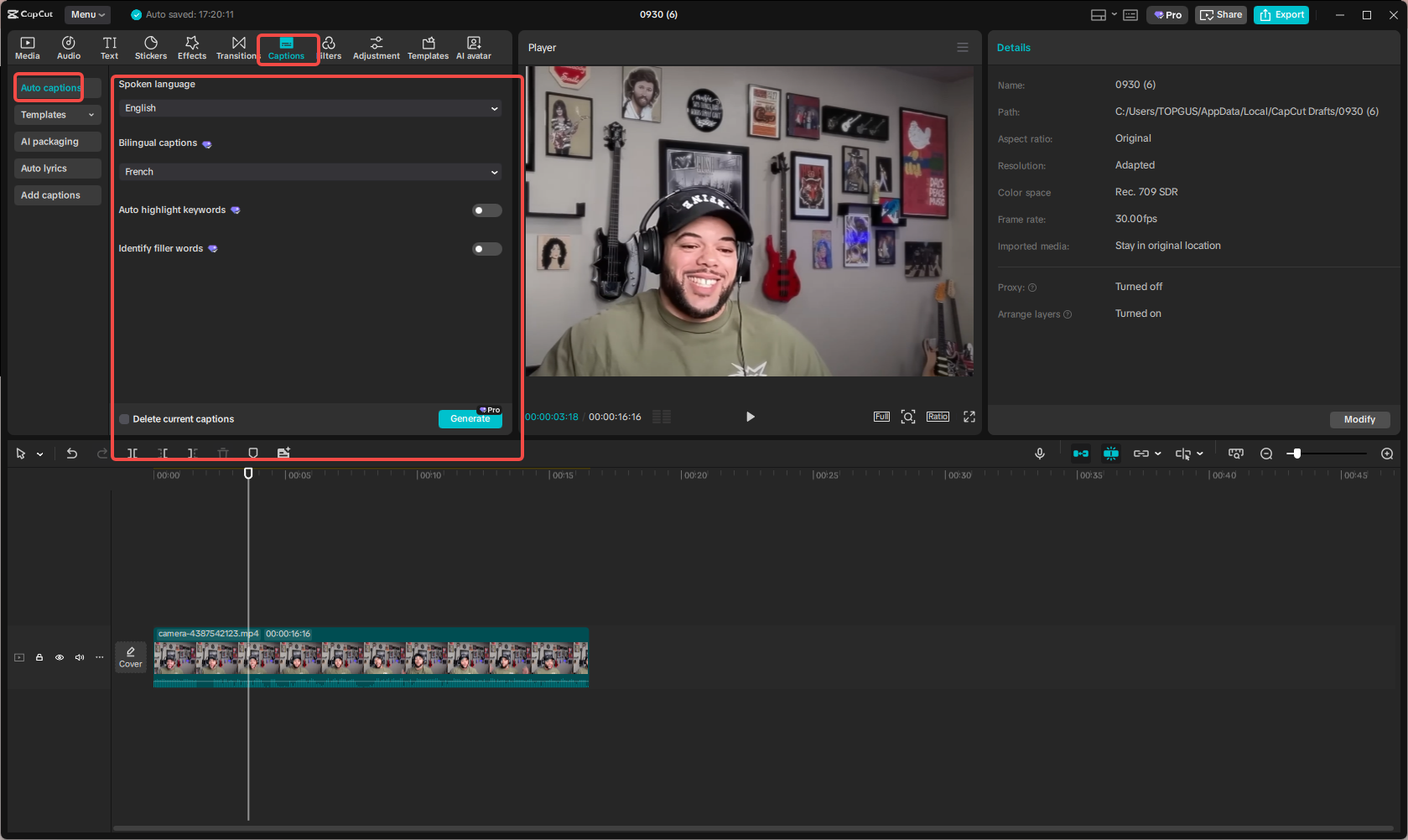Open the Stickers panel
Viewport: 1408px width, 840px height.
pos(150,47)
